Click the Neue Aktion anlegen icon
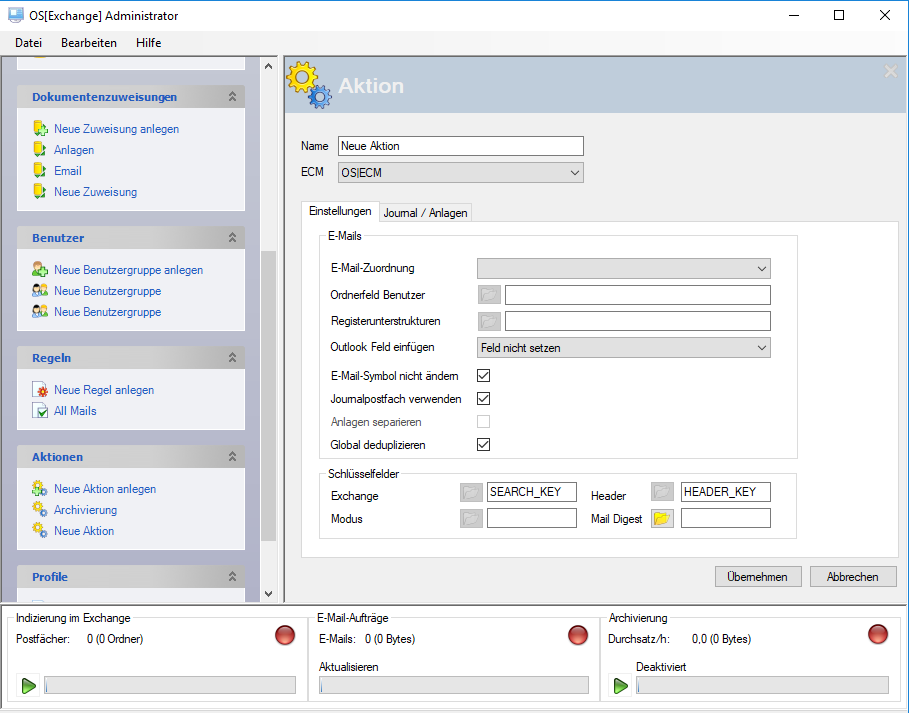This screenshot has width=909, height=713. pyautogui.click(x=40, y=489)
